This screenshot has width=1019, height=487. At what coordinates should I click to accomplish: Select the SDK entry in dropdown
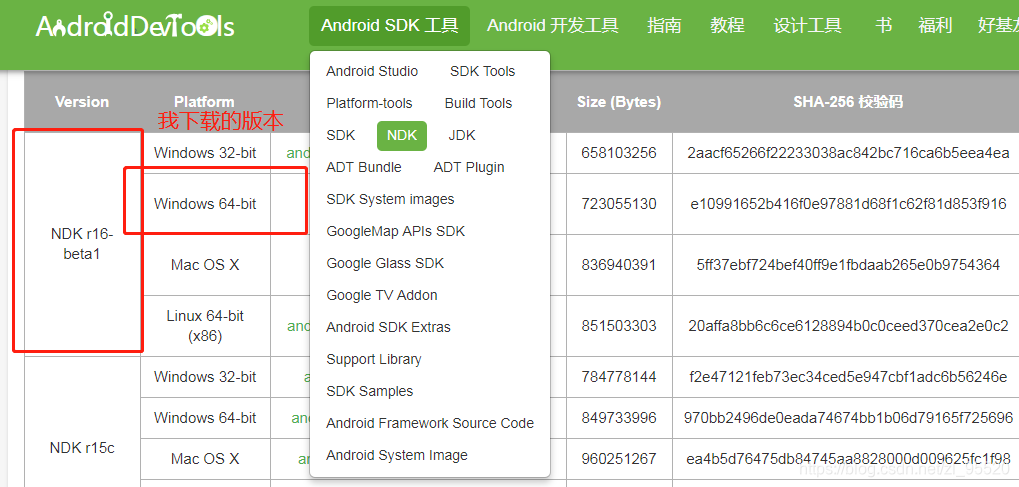point(341,135)
